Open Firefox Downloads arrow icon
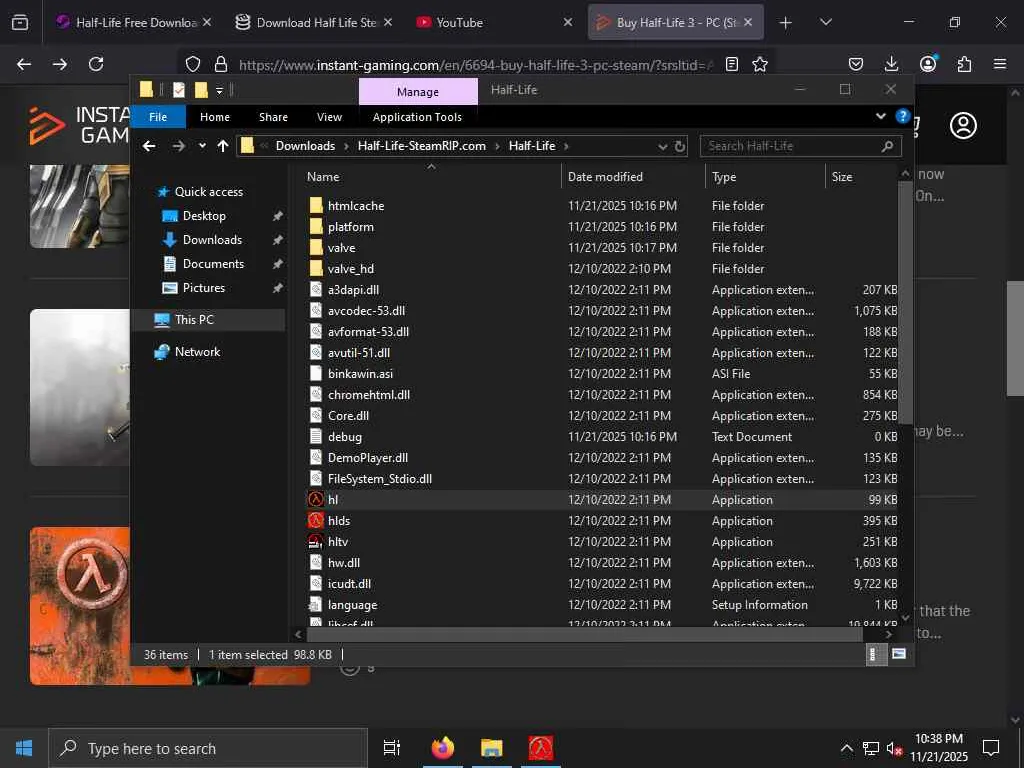 point(891,64)
